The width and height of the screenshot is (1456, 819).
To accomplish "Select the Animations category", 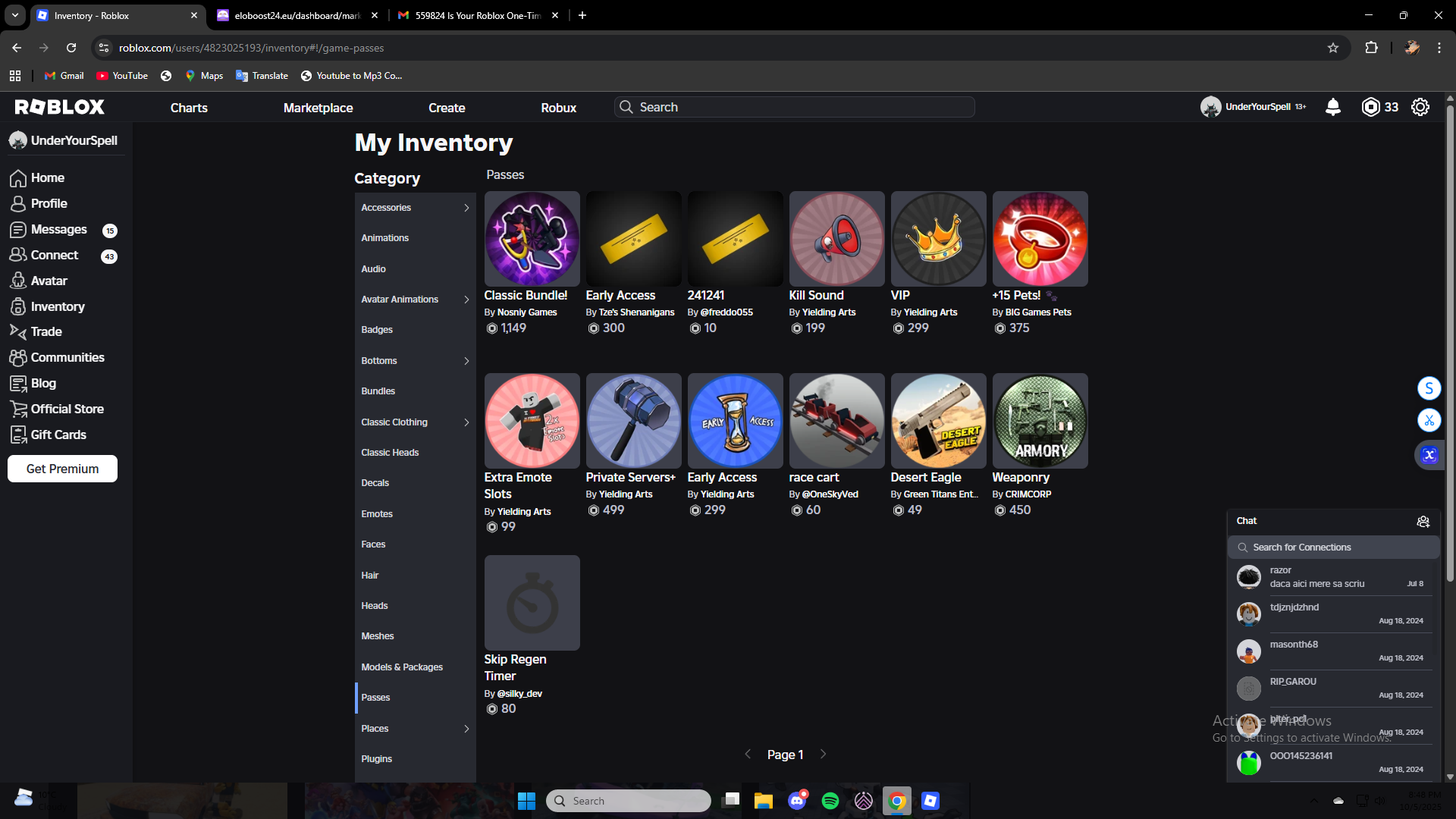I will point(415,238).
